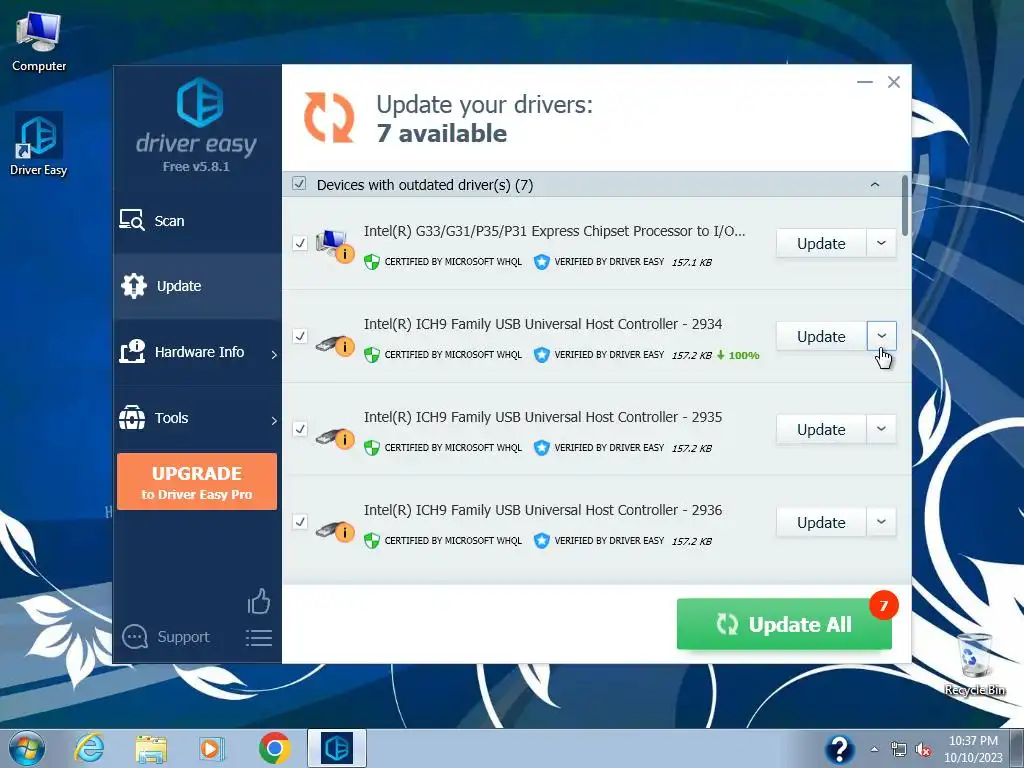
Task: Update the G33/G31/P35/P31 Express Chipset driver
Action: tap(821, 244)
